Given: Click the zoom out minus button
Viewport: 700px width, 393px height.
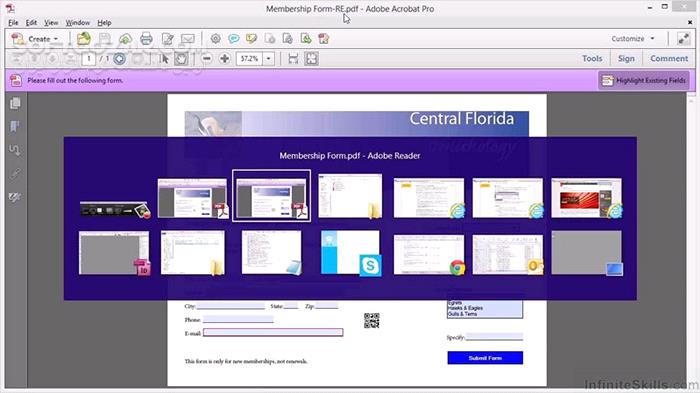Looking at the screenshot, I should [x=206, y=59].
